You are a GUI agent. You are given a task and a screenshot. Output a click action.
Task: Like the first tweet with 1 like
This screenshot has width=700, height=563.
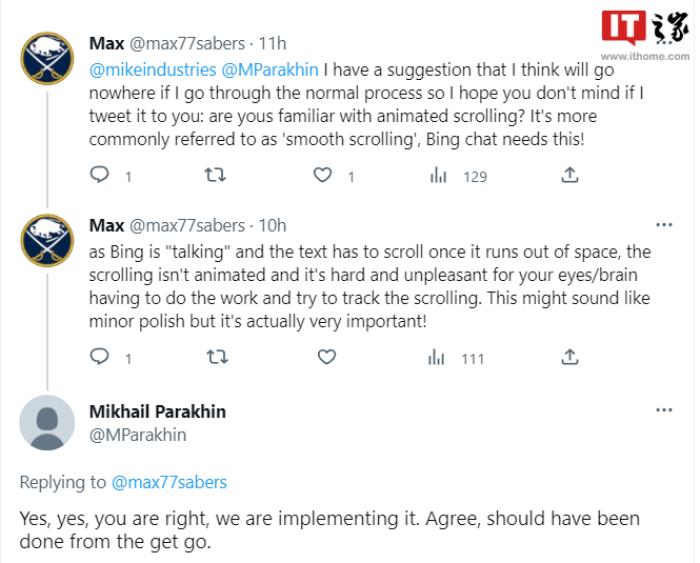tap(323, 176)
